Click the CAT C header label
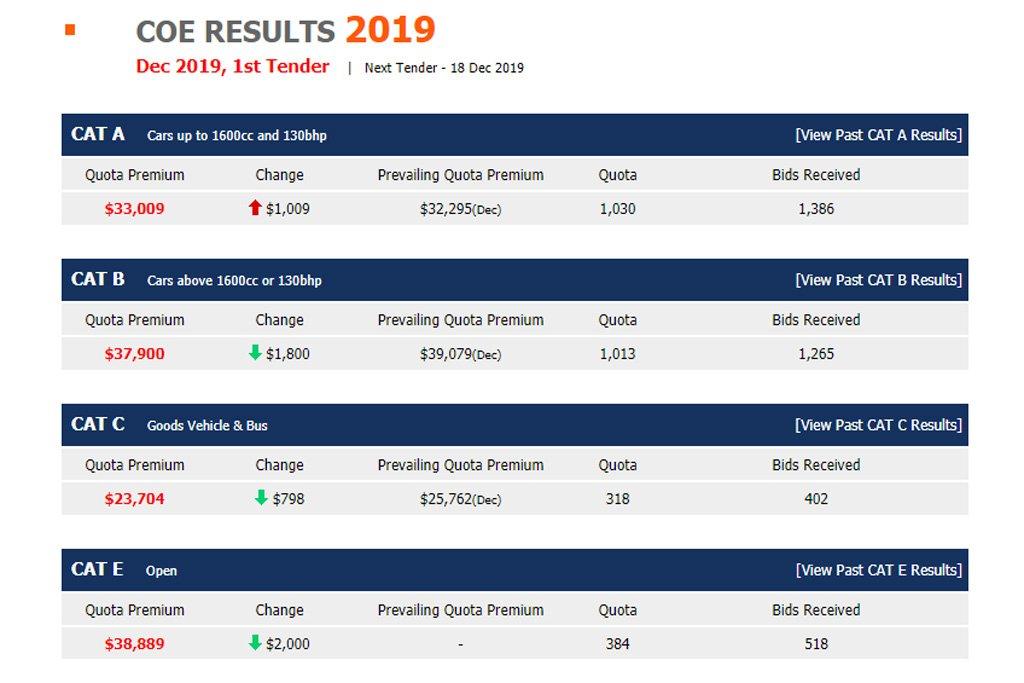This screenshot has width=1024, height=683. (98, 424)
